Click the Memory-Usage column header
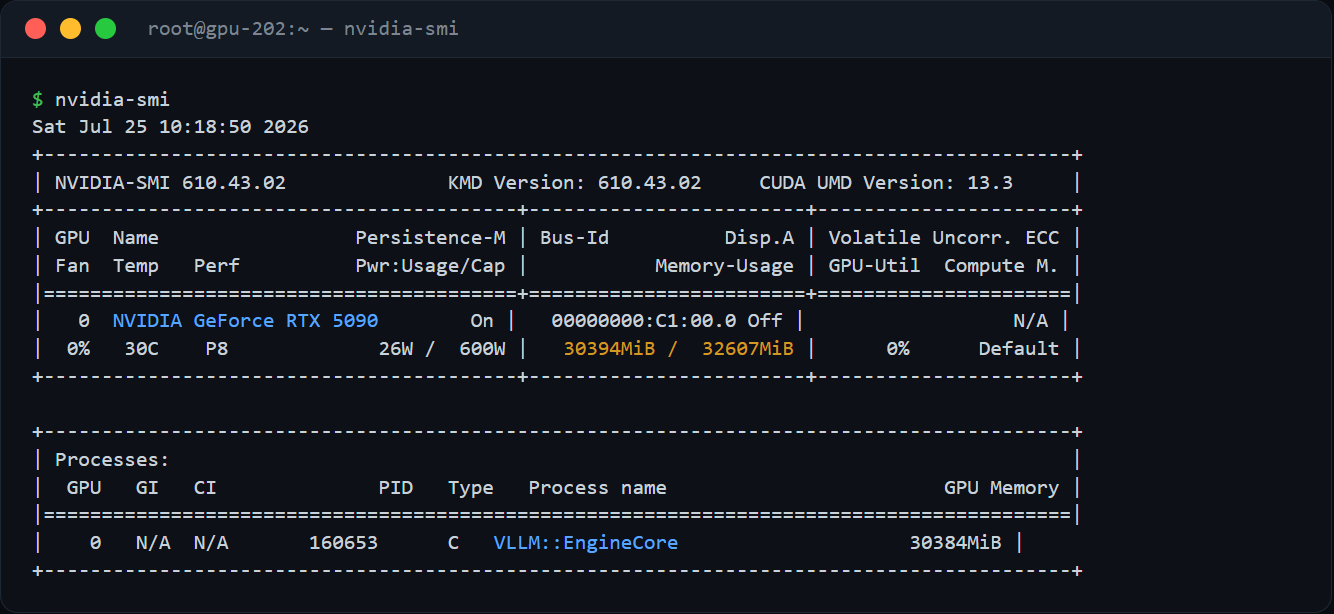 click(724, 266)
